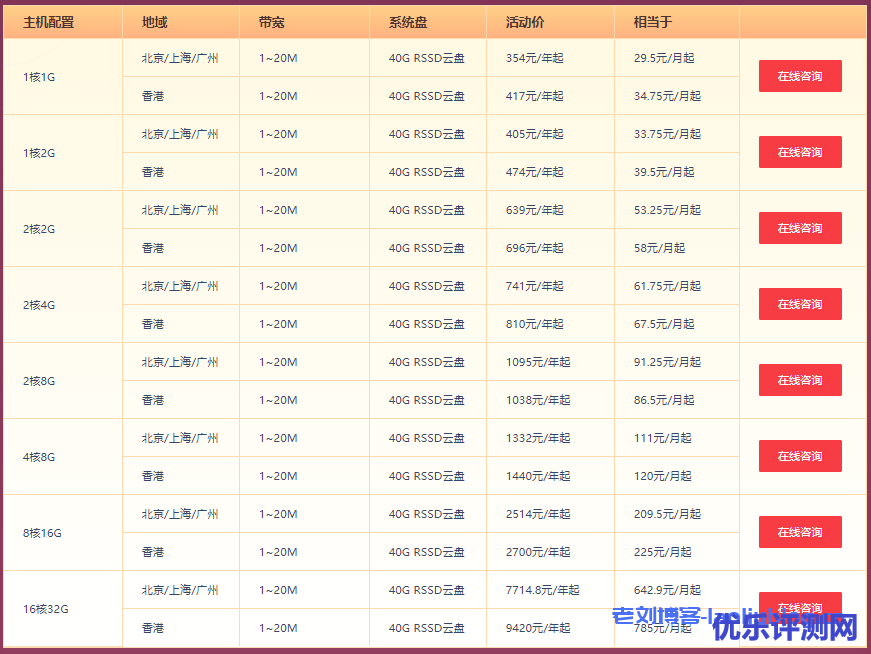This screenshot has height=654, width=871.
Task: Click the 29.5元/月起 monthly price
Action: [664, 58]
